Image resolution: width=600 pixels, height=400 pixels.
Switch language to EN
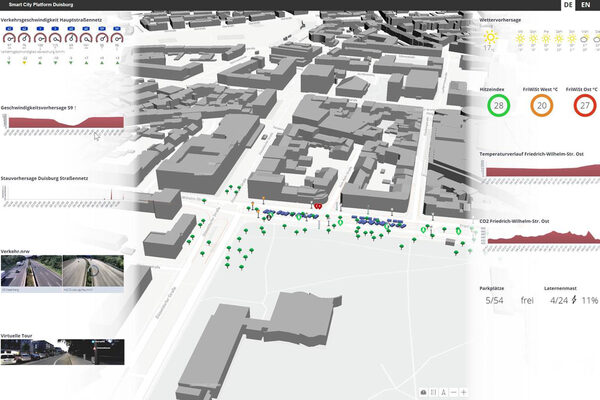coord(587,6)
